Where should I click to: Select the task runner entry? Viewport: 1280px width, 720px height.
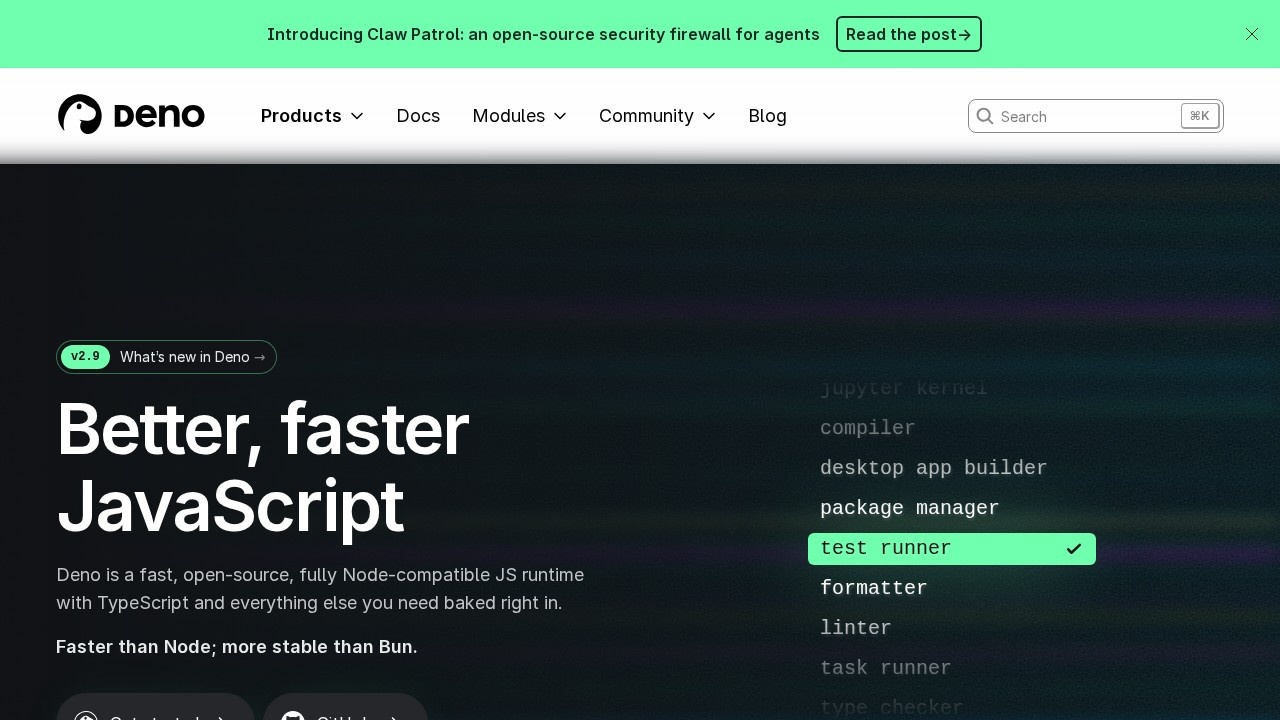pos(886,668)
